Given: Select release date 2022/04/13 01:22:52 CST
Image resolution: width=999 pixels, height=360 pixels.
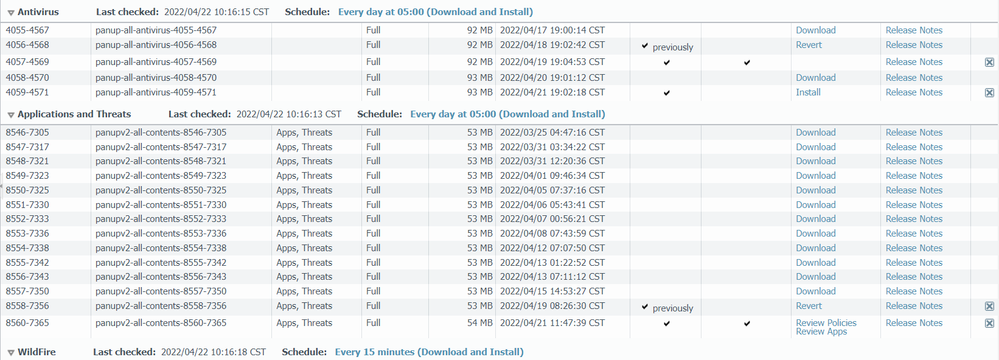Looking at the screenshot, I should [x=552, y=263].
